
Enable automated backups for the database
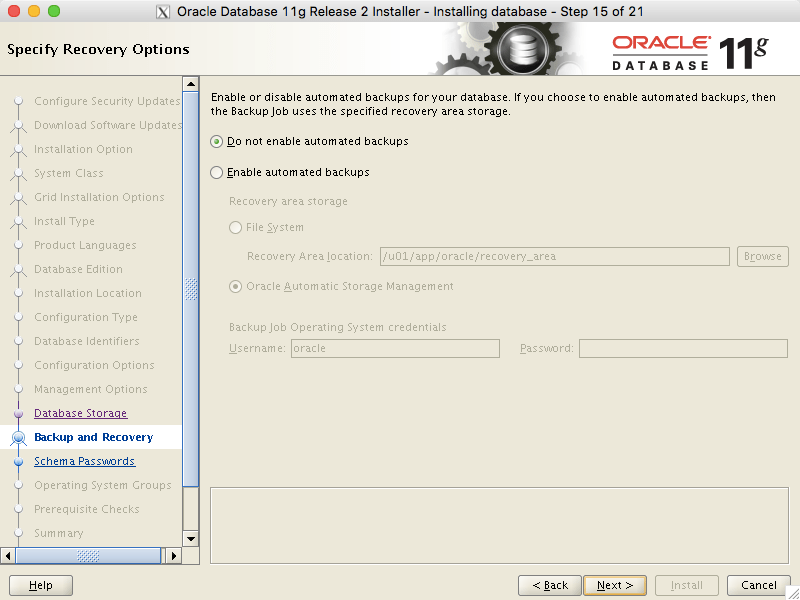coord(216,172)
